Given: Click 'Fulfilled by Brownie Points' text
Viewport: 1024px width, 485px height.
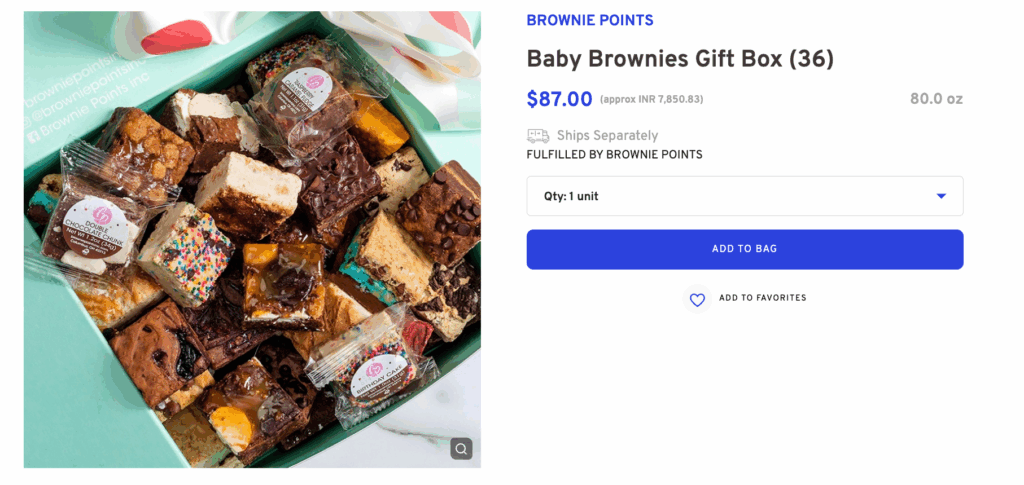Looking at the screenshot, I should pyautogui.click(x=614, y=155).
